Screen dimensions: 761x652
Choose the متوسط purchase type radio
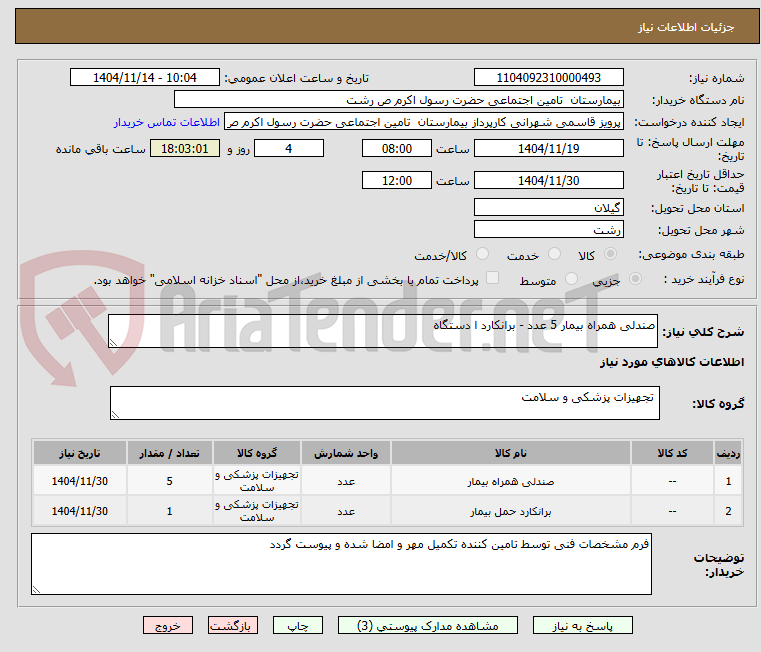pyautogui.click(x=571, y=279)
